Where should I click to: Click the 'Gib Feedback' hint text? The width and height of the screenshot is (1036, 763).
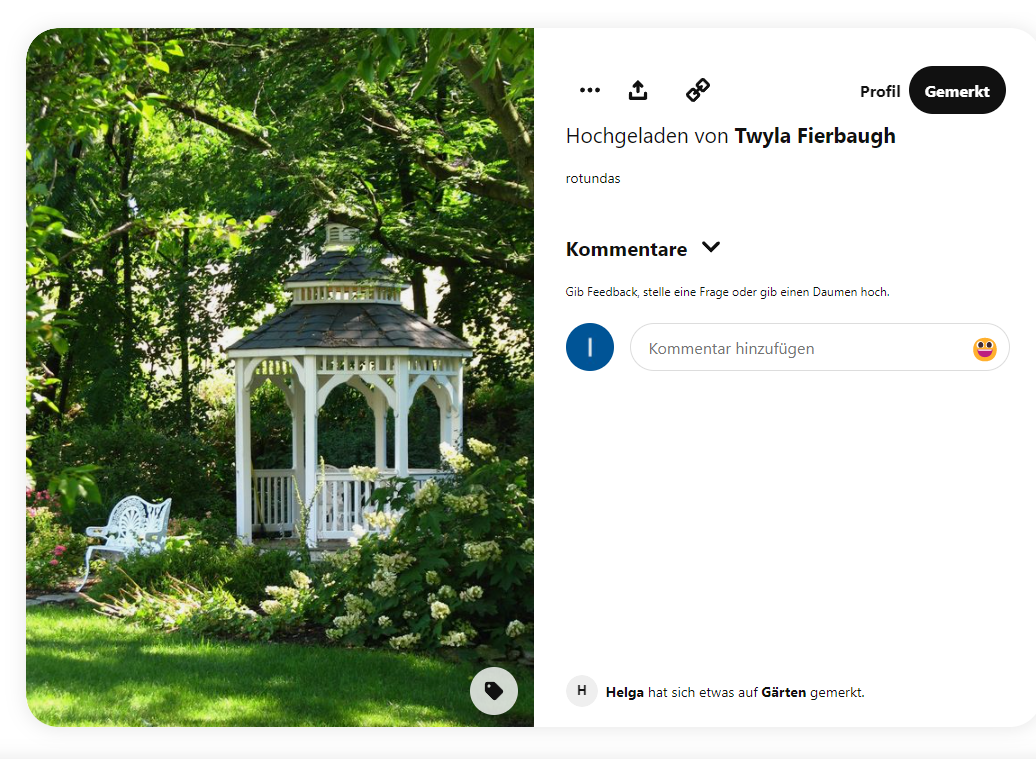click(x=727, y=292)
